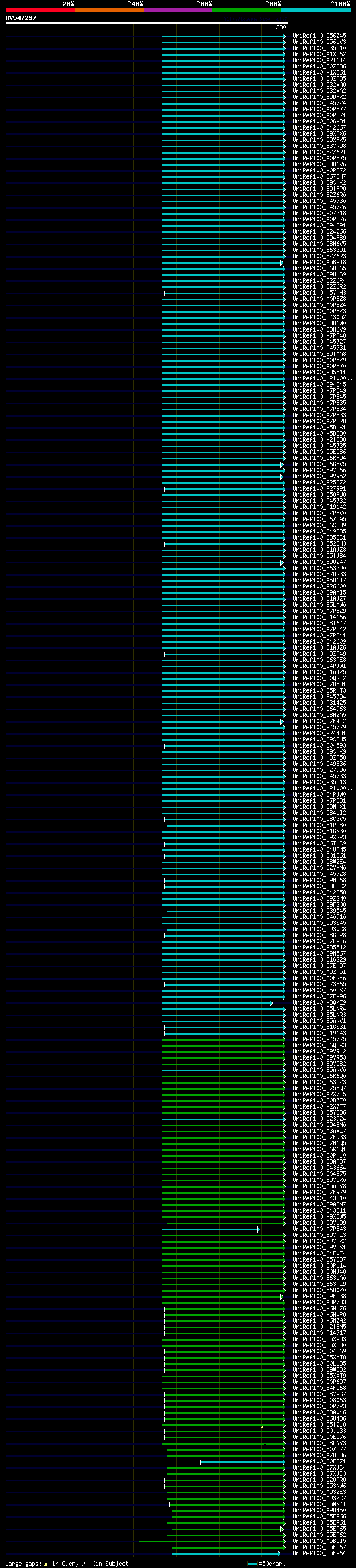Click hit label UniRef100_Q39545
This screenshot has height=1568, width=356.
pos(319,911)
